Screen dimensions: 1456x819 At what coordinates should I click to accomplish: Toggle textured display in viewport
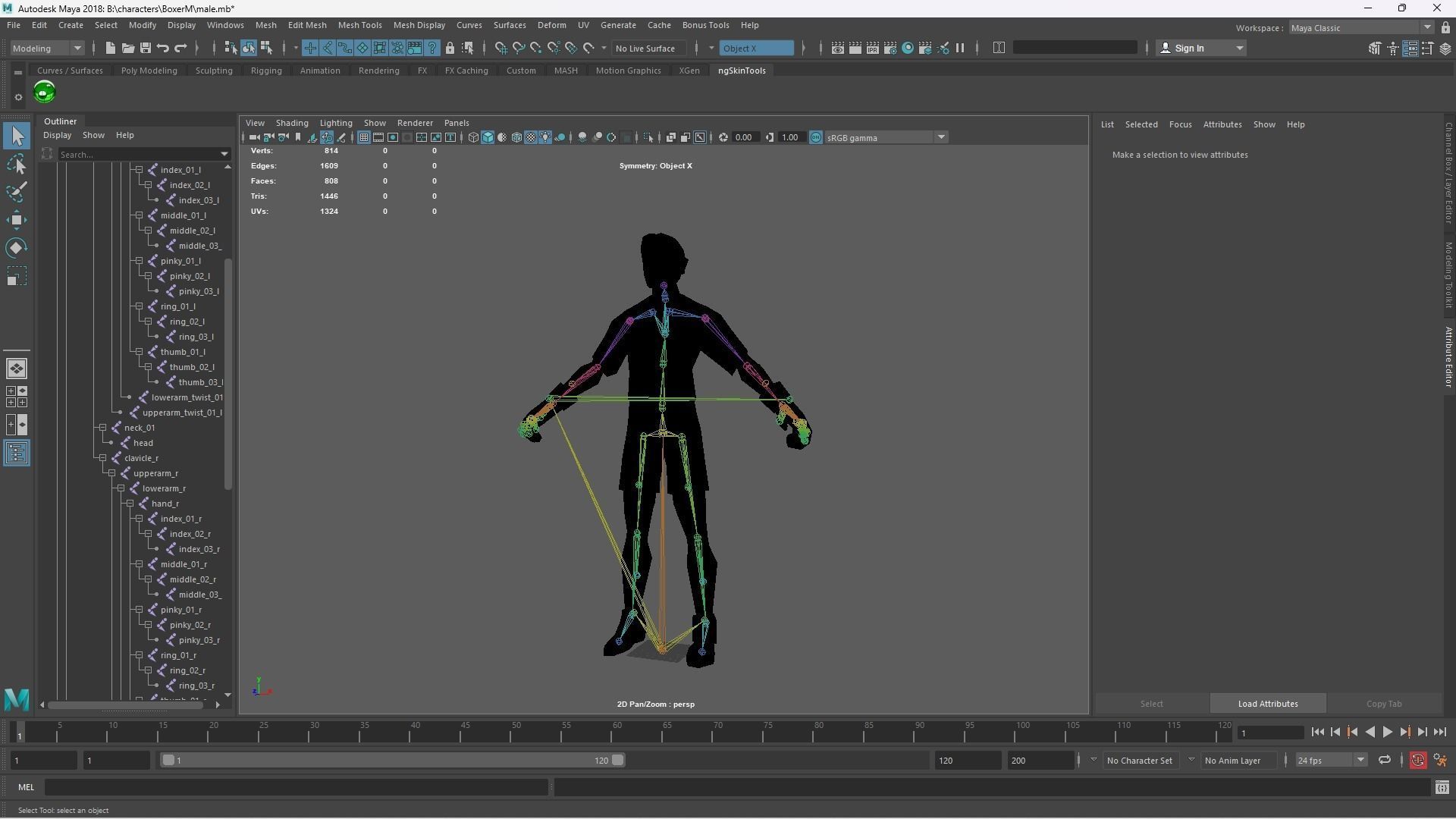[x=531, y=138]
